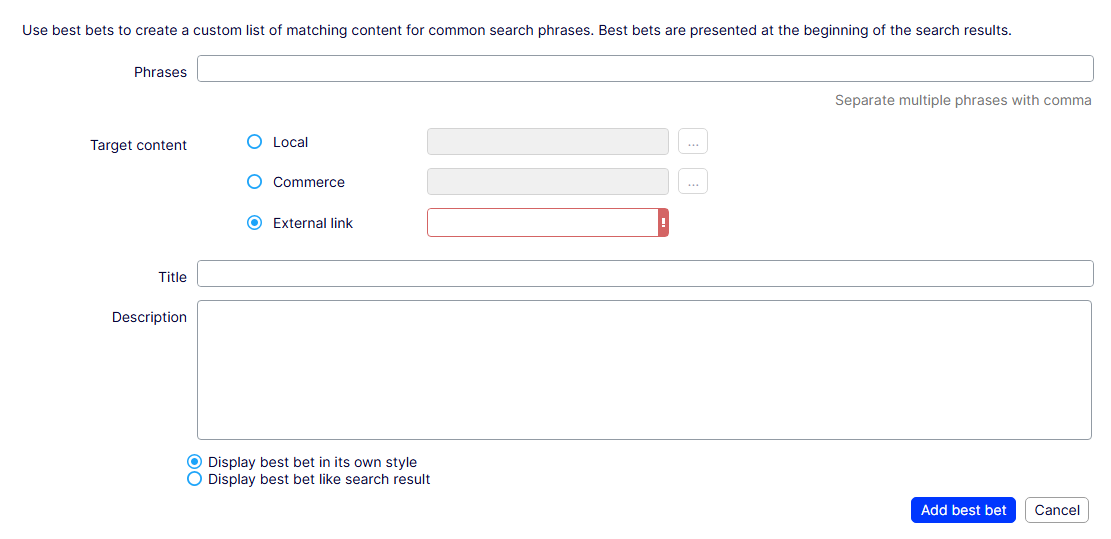This screenshot has height=539, width=1111.
Task: Click inside the Description text area
Action: (644, 370)
